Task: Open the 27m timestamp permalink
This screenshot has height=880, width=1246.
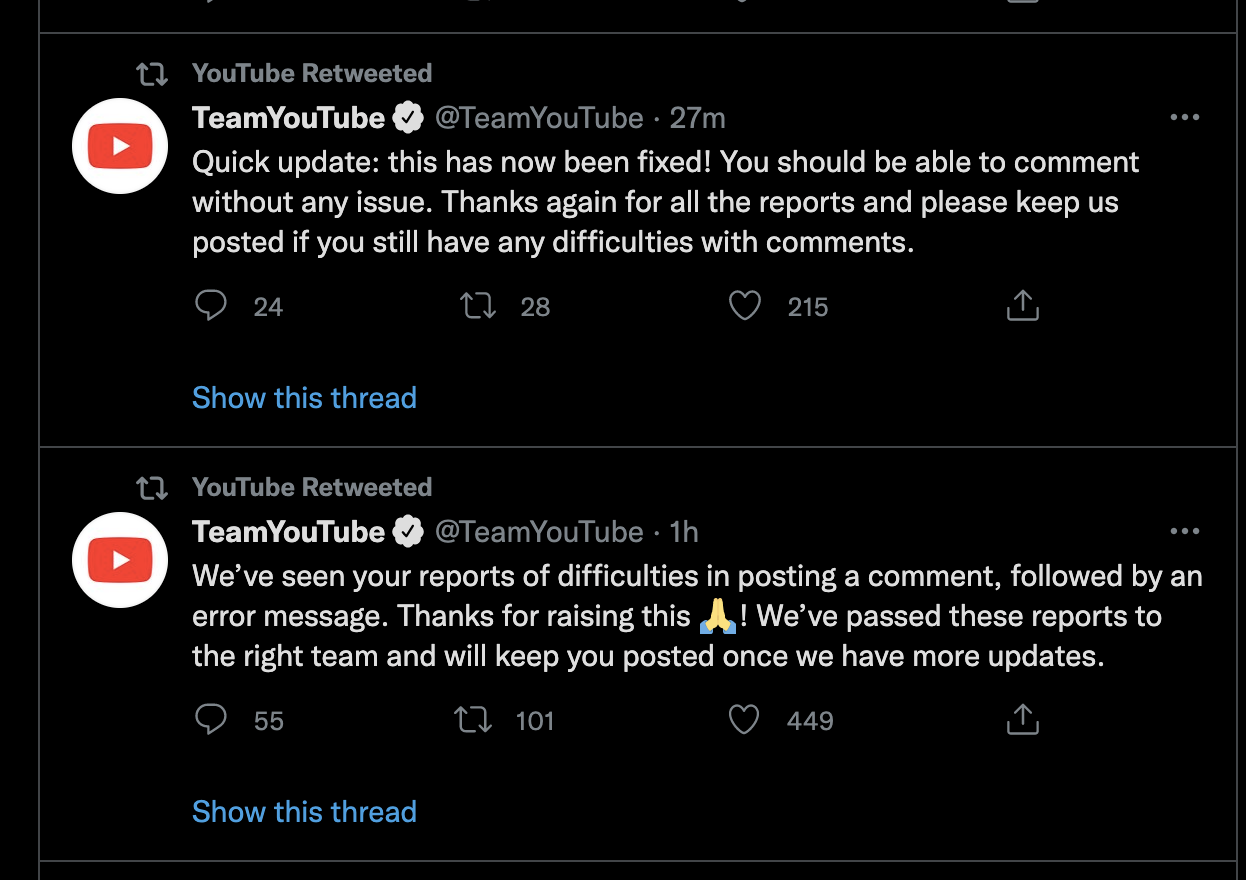Action: point(697,118)
